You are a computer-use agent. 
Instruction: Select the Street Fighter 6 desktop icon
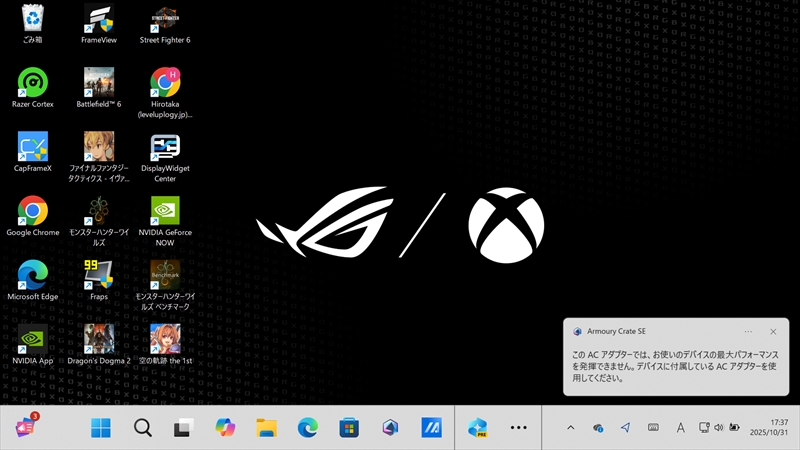tap(165, 19)
